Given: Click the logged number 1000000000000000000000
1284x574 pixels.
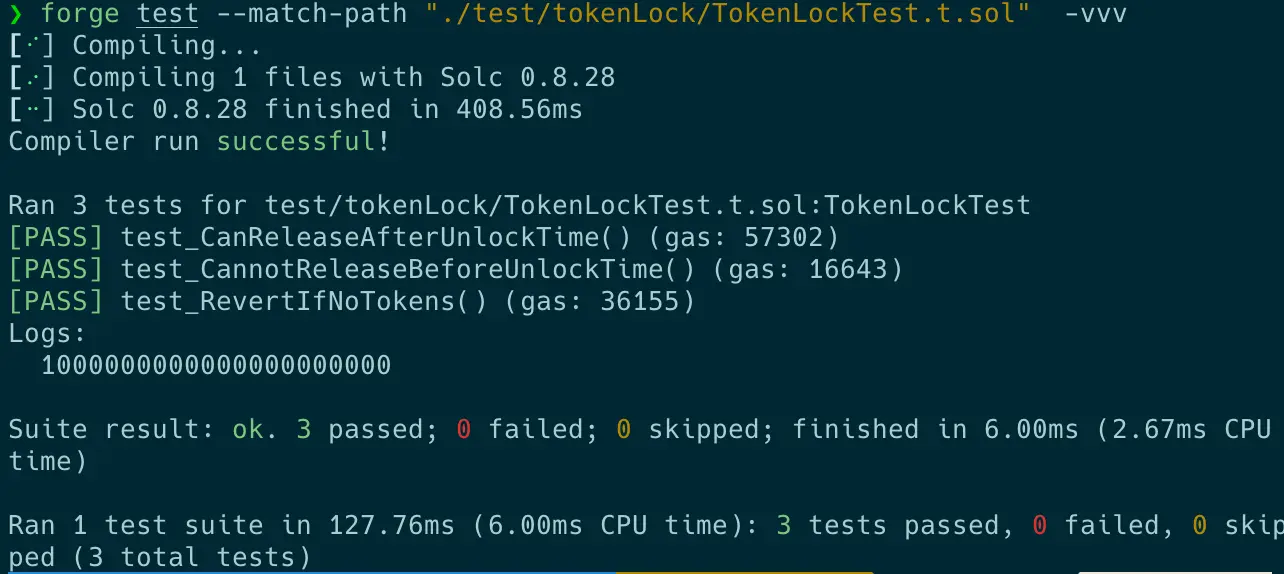Looking at the screenshot, I should click(x=216, y=366).
